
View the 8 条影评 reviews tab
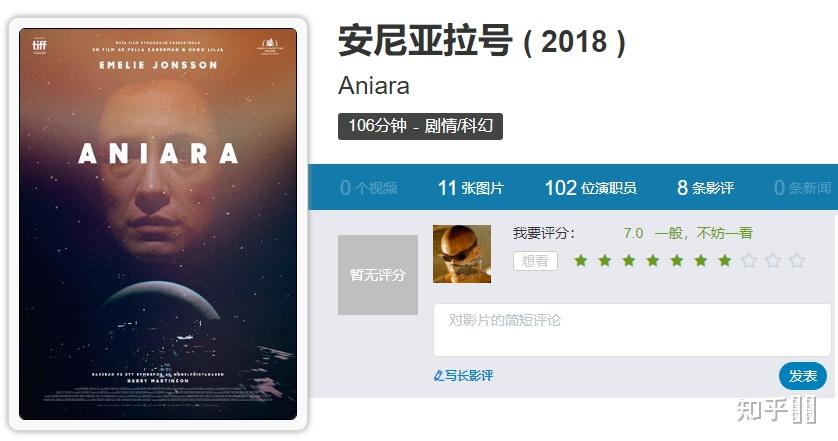point(705,188)
